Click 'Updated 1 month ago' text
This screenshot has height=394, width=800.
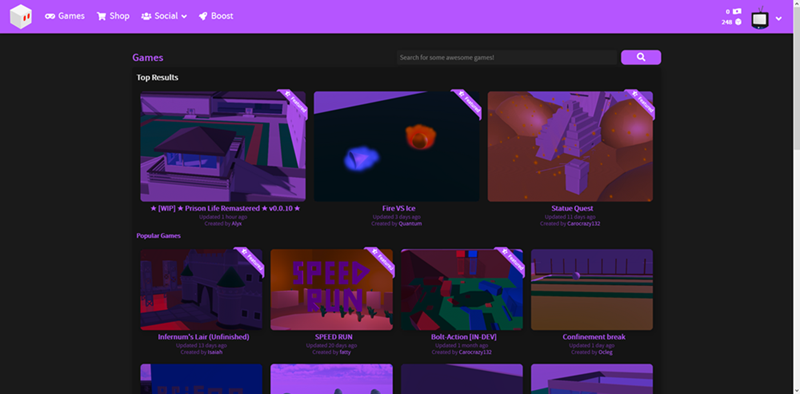coord(462,346)
